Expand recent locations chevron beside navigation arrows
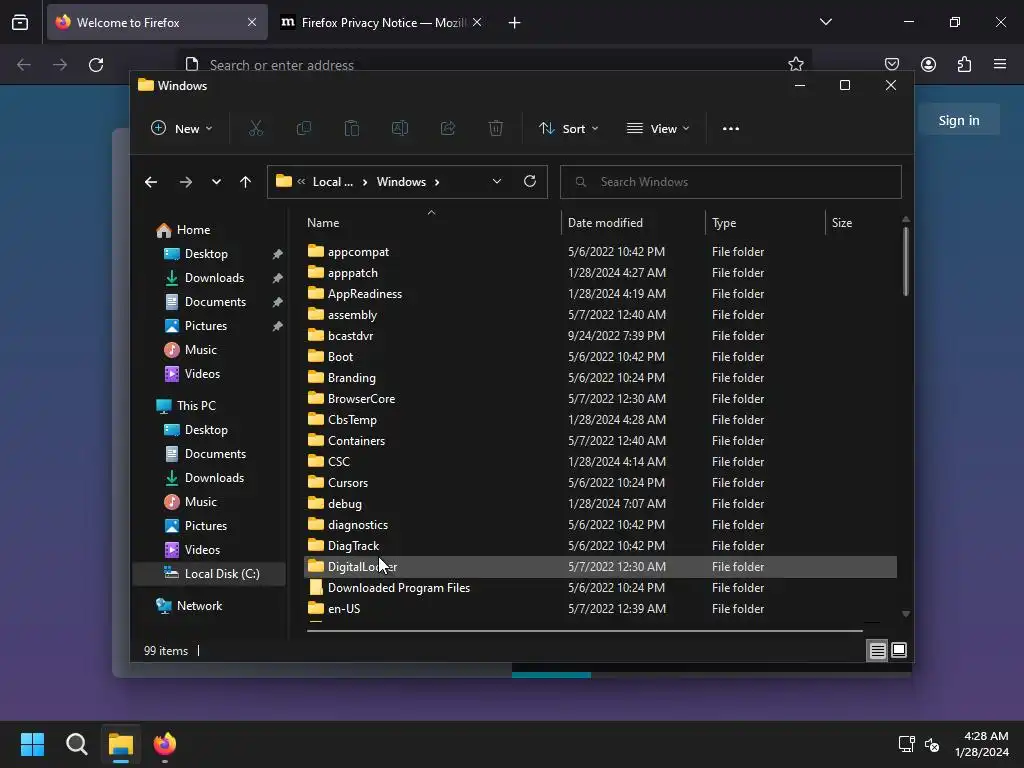 [216, 182]
